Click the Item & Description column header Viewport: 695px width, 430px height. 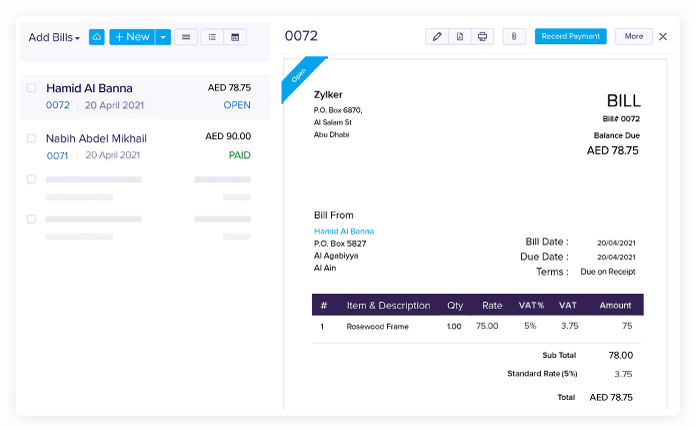pos(388,305)
